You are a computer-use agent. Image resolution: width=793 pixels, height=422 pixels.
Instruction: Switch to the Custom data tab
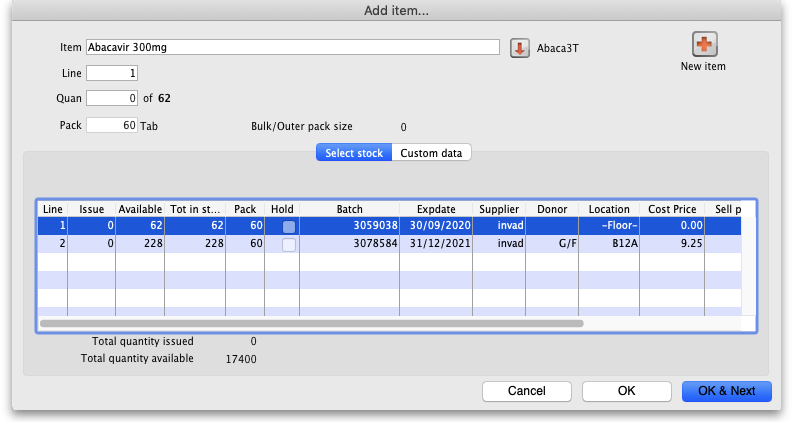coord(430,153)
